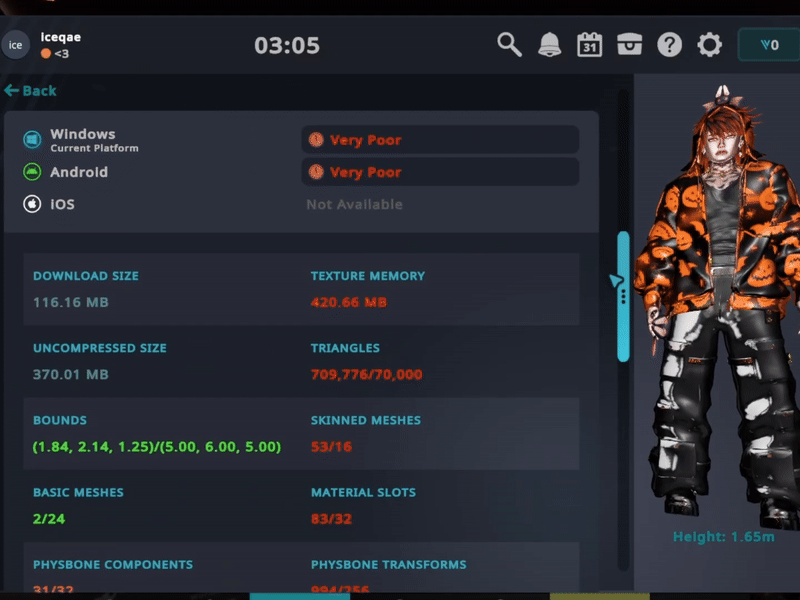This screenshot has width=800, height=600.
Task: Click the Windows 'Very Poor' rating bar
Action: click(x=440, y=140)
